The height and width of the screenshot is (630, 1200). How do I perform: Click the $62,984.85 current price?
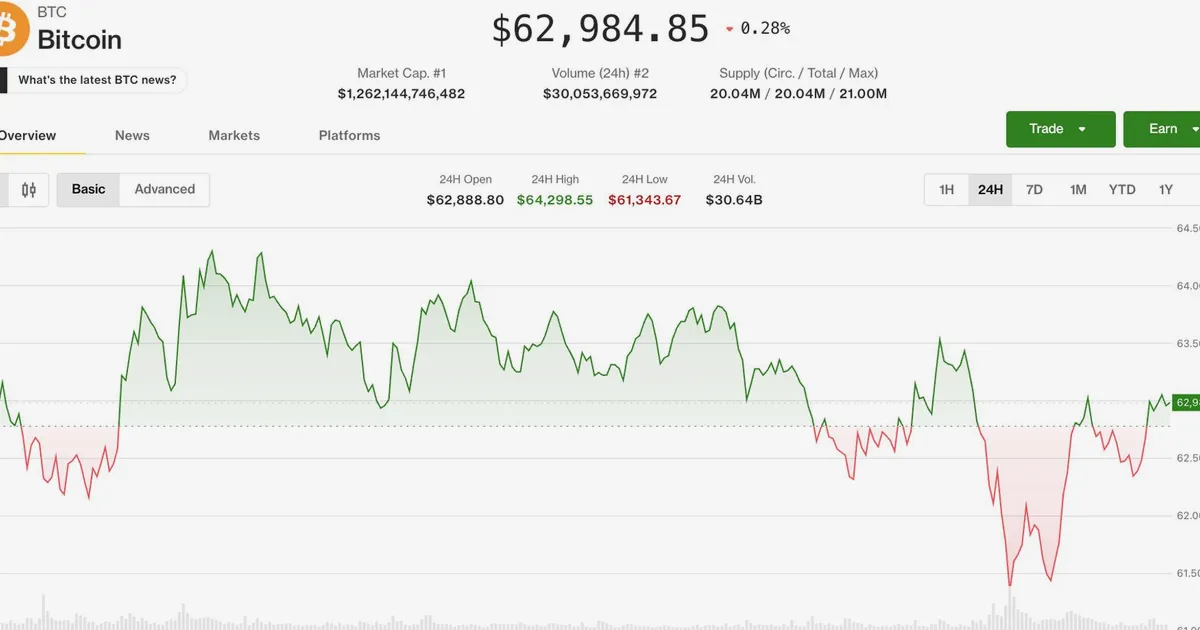[x=600, y=29]
